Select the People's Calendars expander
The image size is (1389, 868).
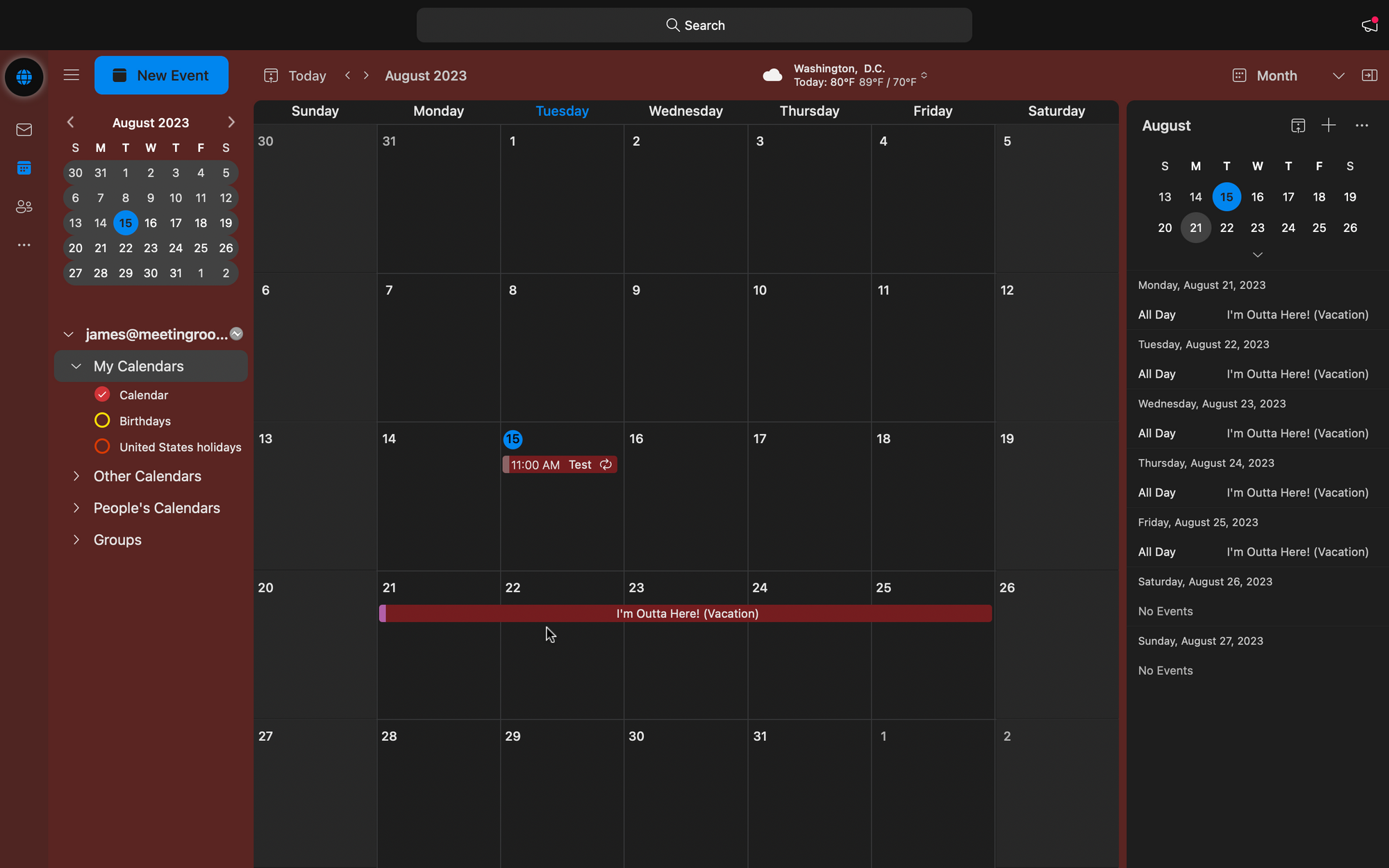[x=77, y=508]
